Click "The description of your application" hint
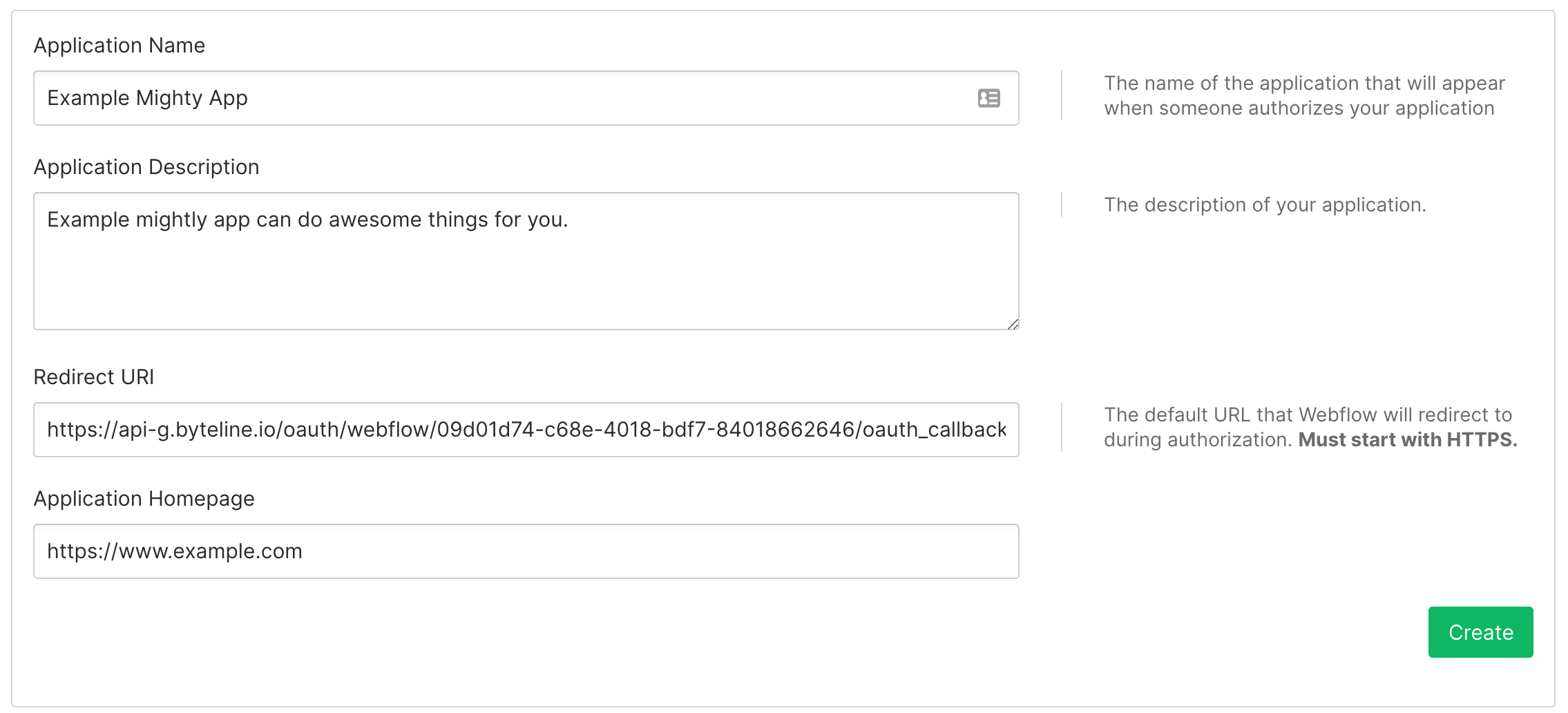 pos(1264,205)
